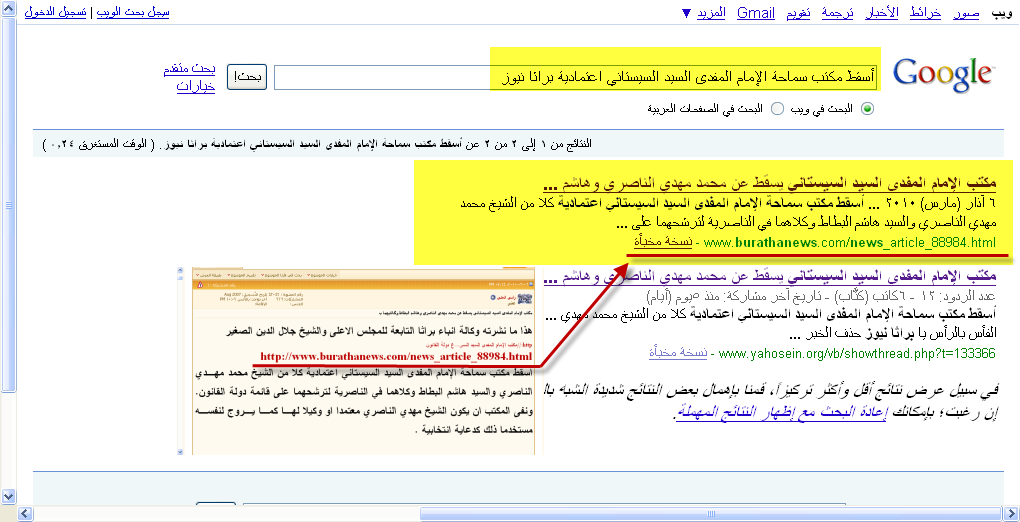
Task: Open الأخبار (News) link
Action: click(881, 13)
